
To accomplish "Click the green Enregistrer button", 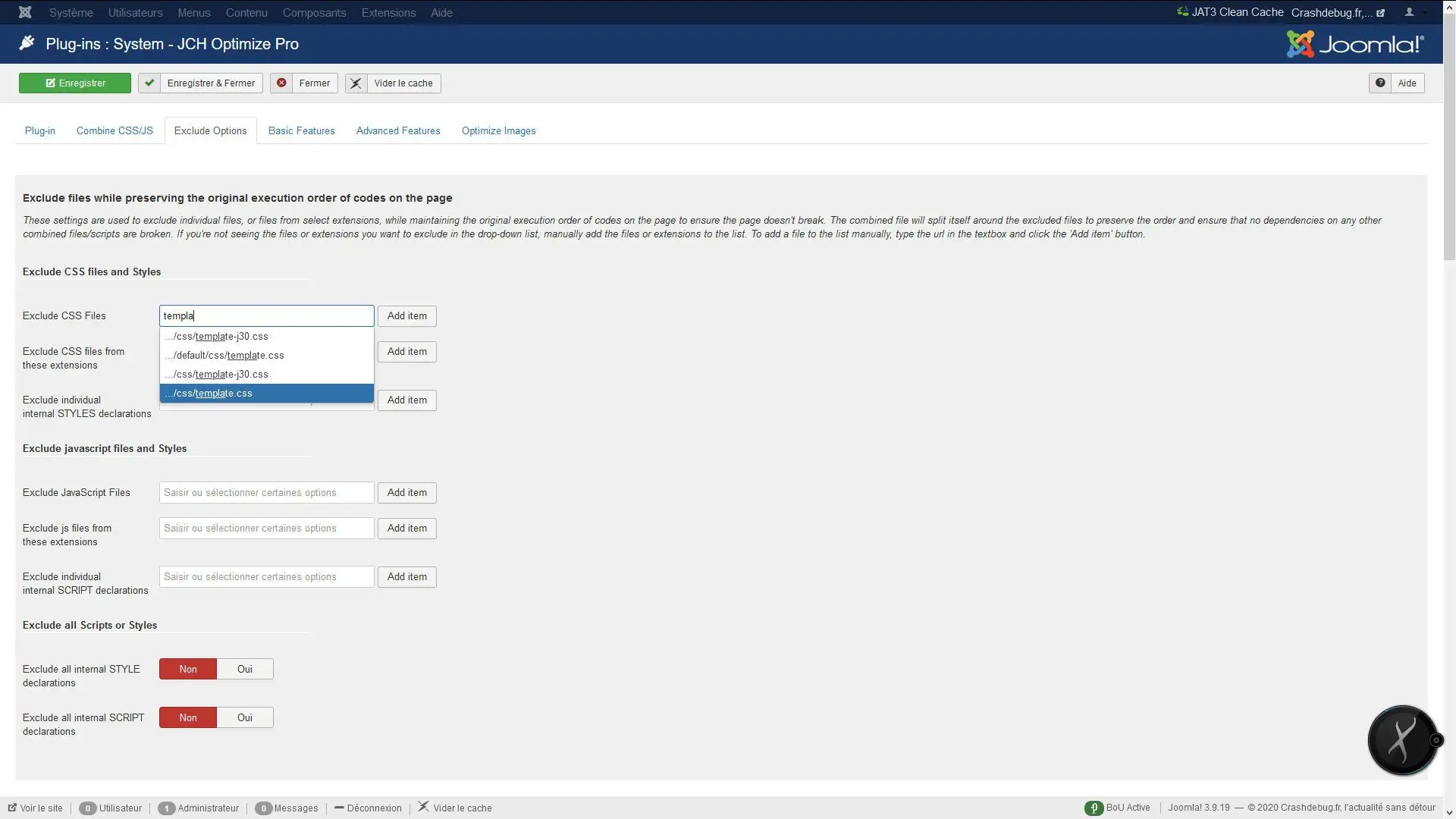I will [x=75, y=83].
